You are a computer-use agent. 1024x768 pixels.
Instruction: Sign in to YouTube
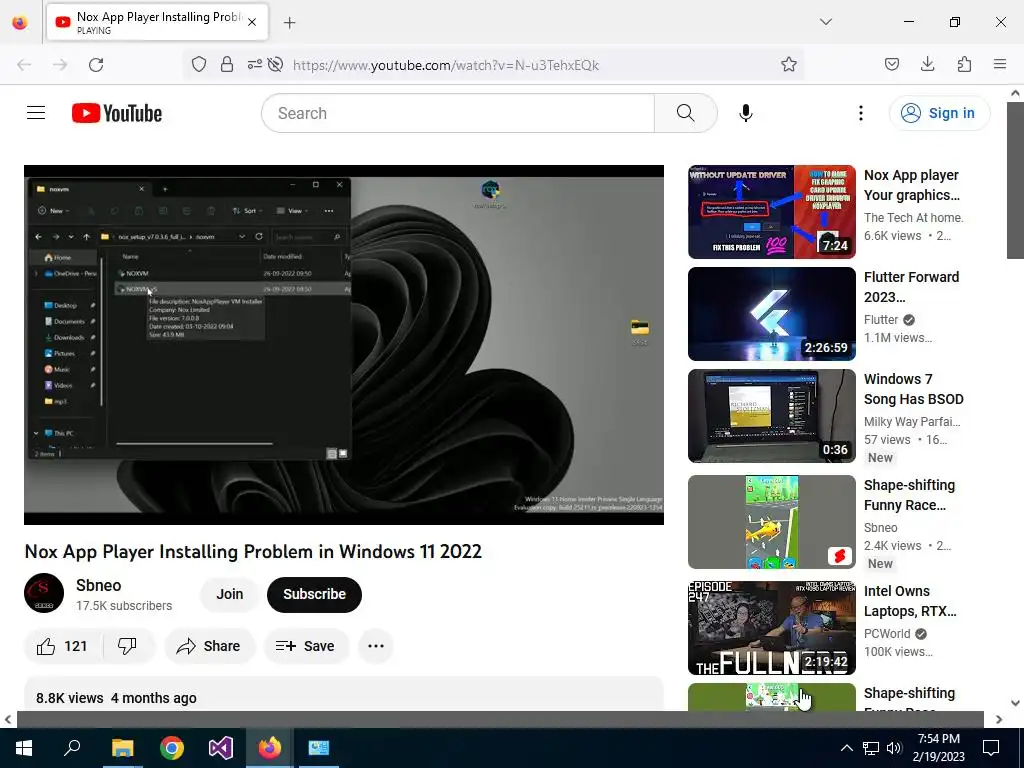coord(939,113)
